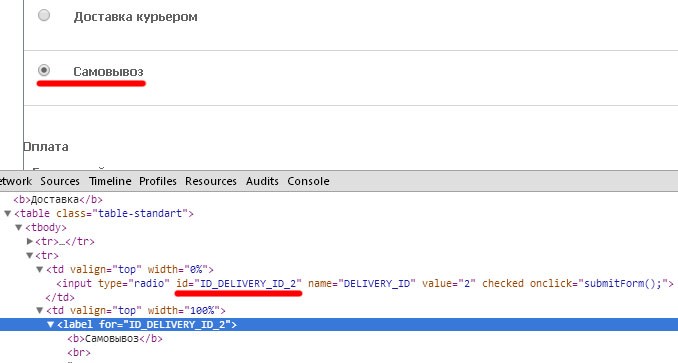This screenshot has width=678, height=363.
Task: Click the name="DELIVERY_ID" attribute
Action: [x=362, y=283]
